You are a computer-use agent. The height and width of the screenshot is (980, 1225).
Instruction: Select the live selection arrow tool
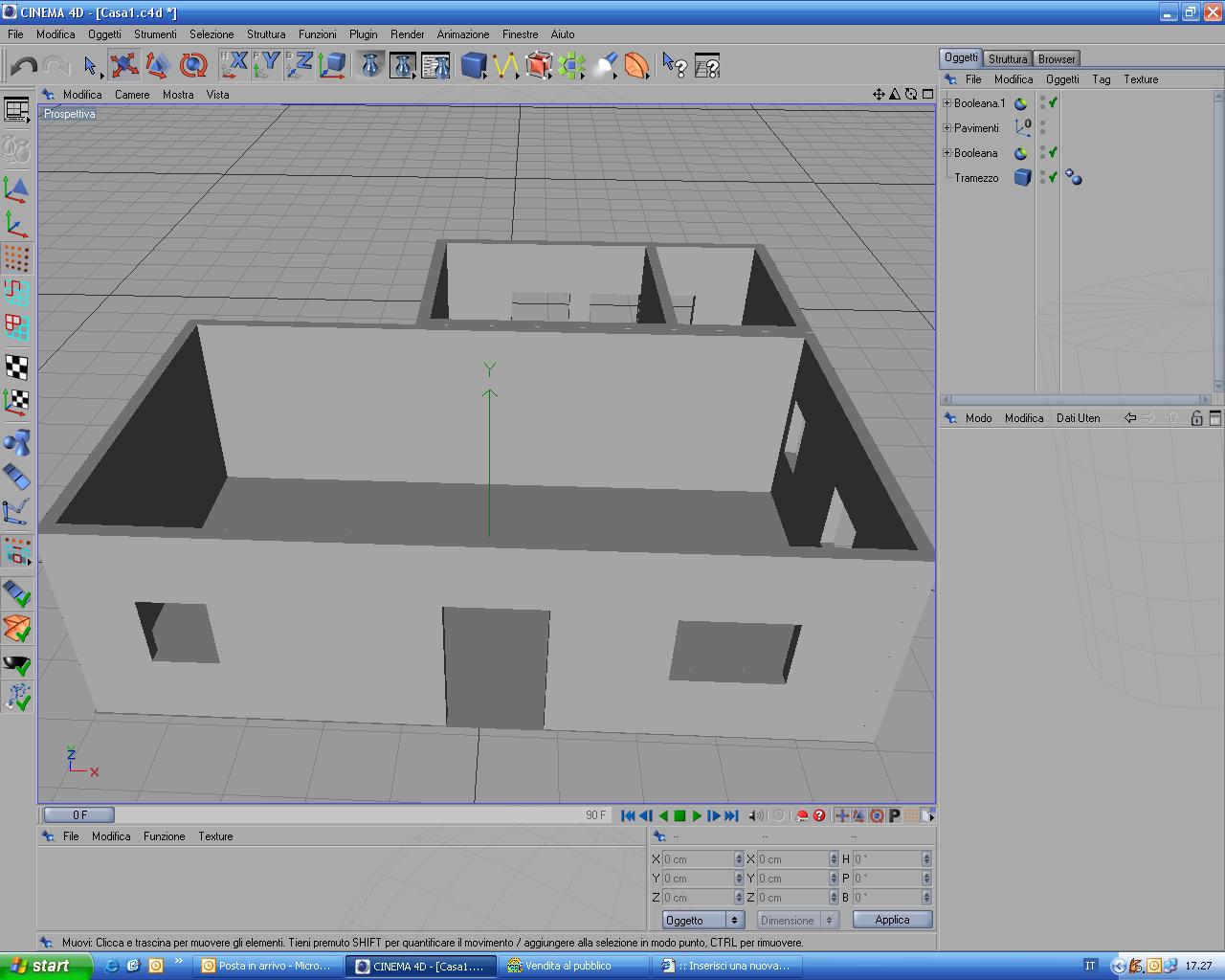(91, 66)
